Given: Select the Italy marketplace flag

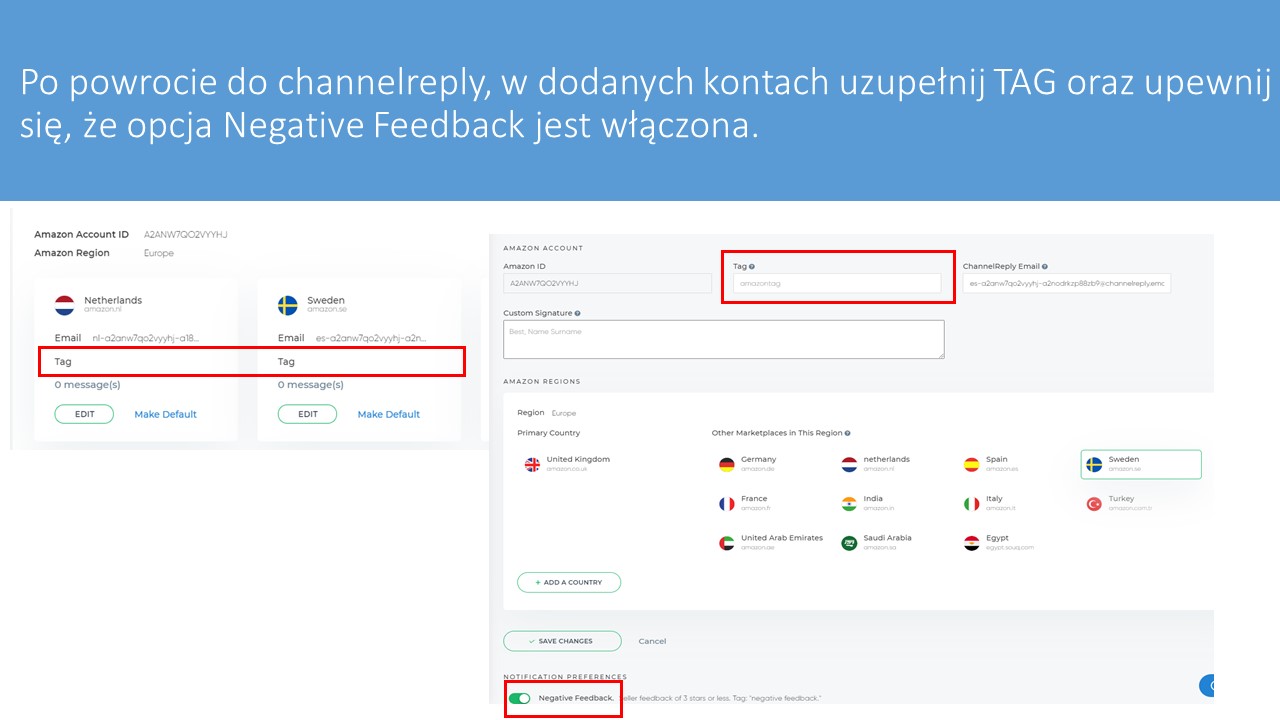Looking at the screenshot, I should [x=971, y=504].
